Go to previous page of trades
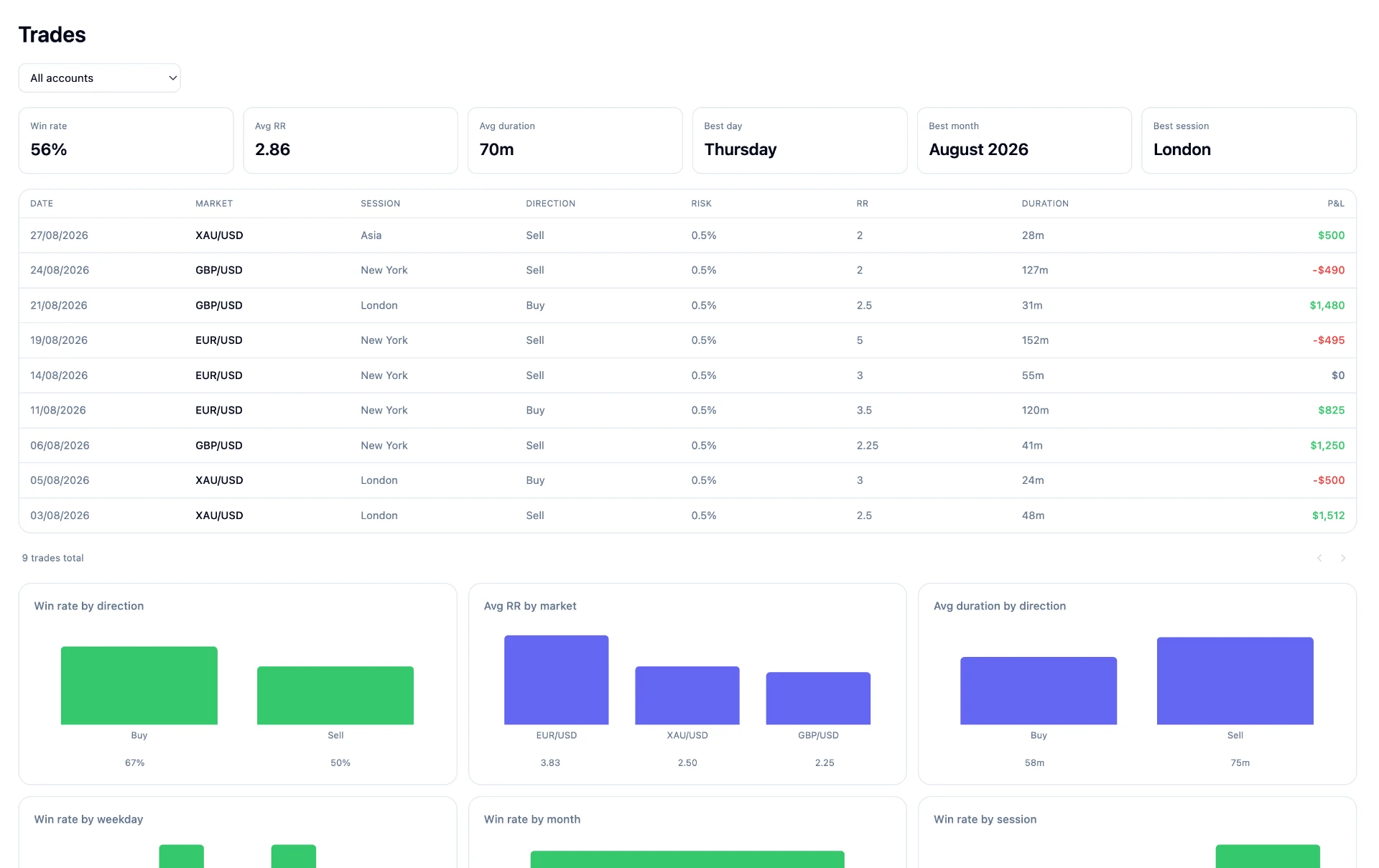1379x868 pixels. point(1319,558)
